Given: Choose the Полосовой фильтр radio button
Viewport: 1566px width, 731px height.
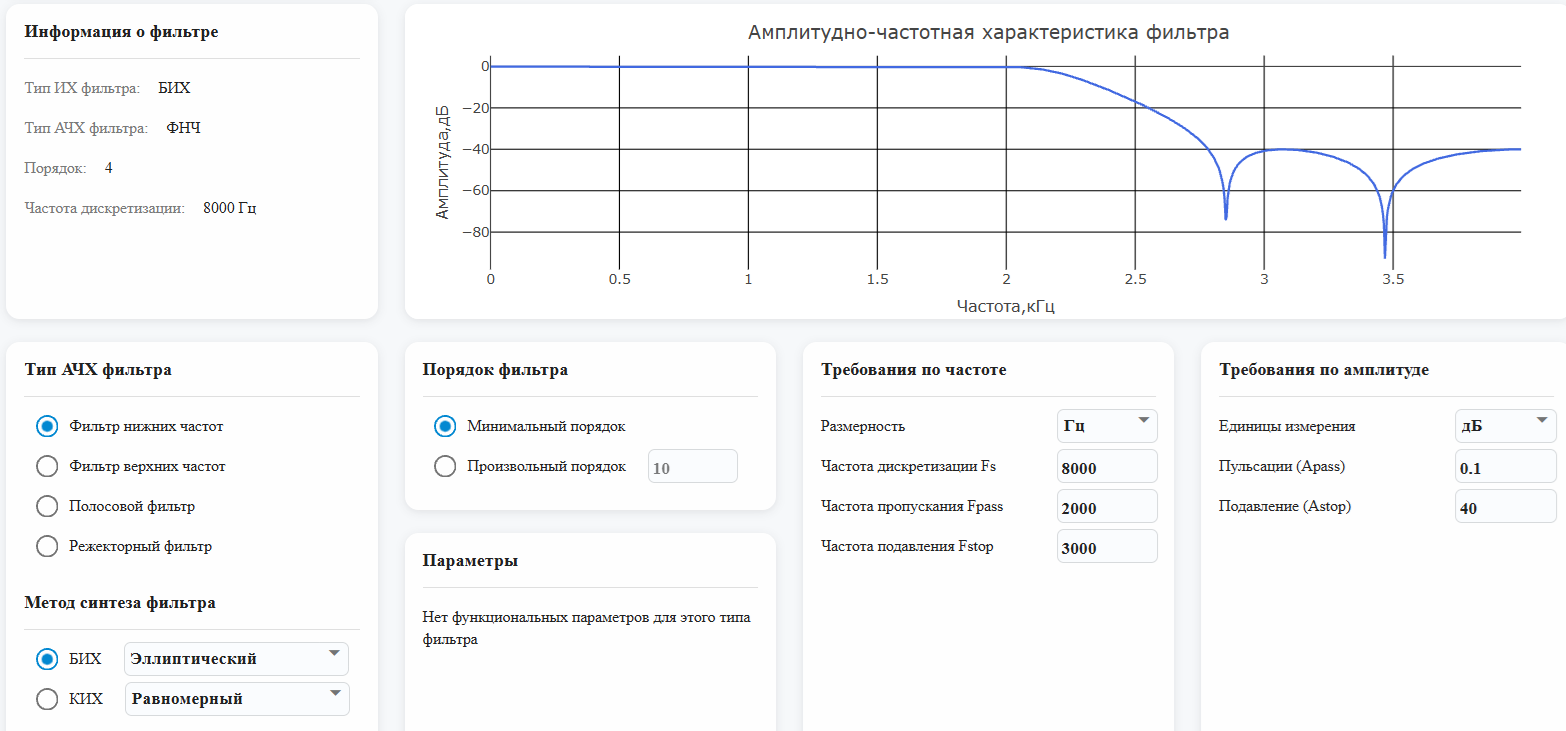Looking at the screenshot, I should point(47,506).
